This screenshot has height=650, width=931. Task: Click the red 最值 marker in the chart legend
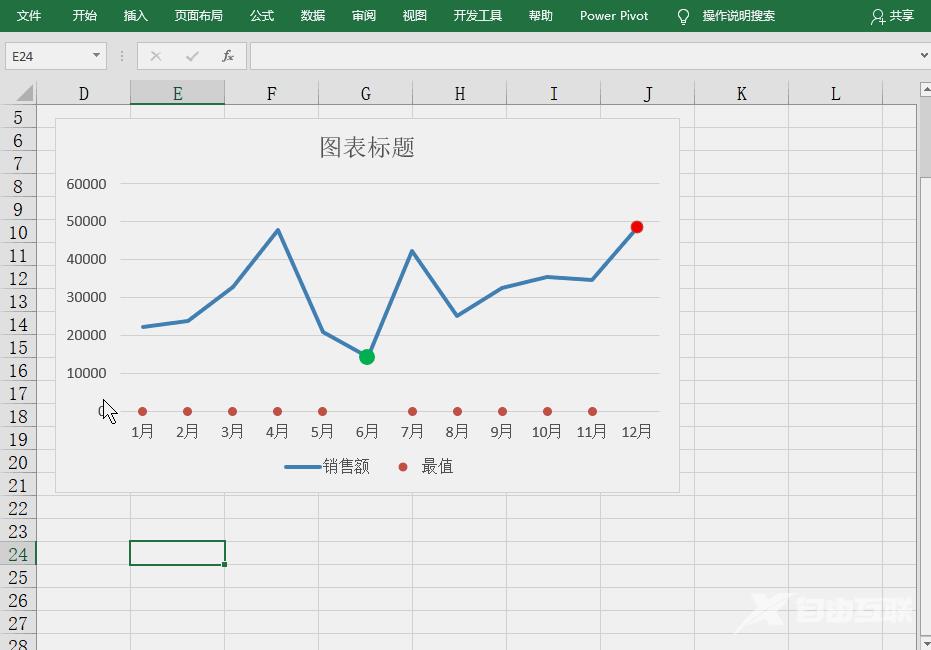coord(403,466)
